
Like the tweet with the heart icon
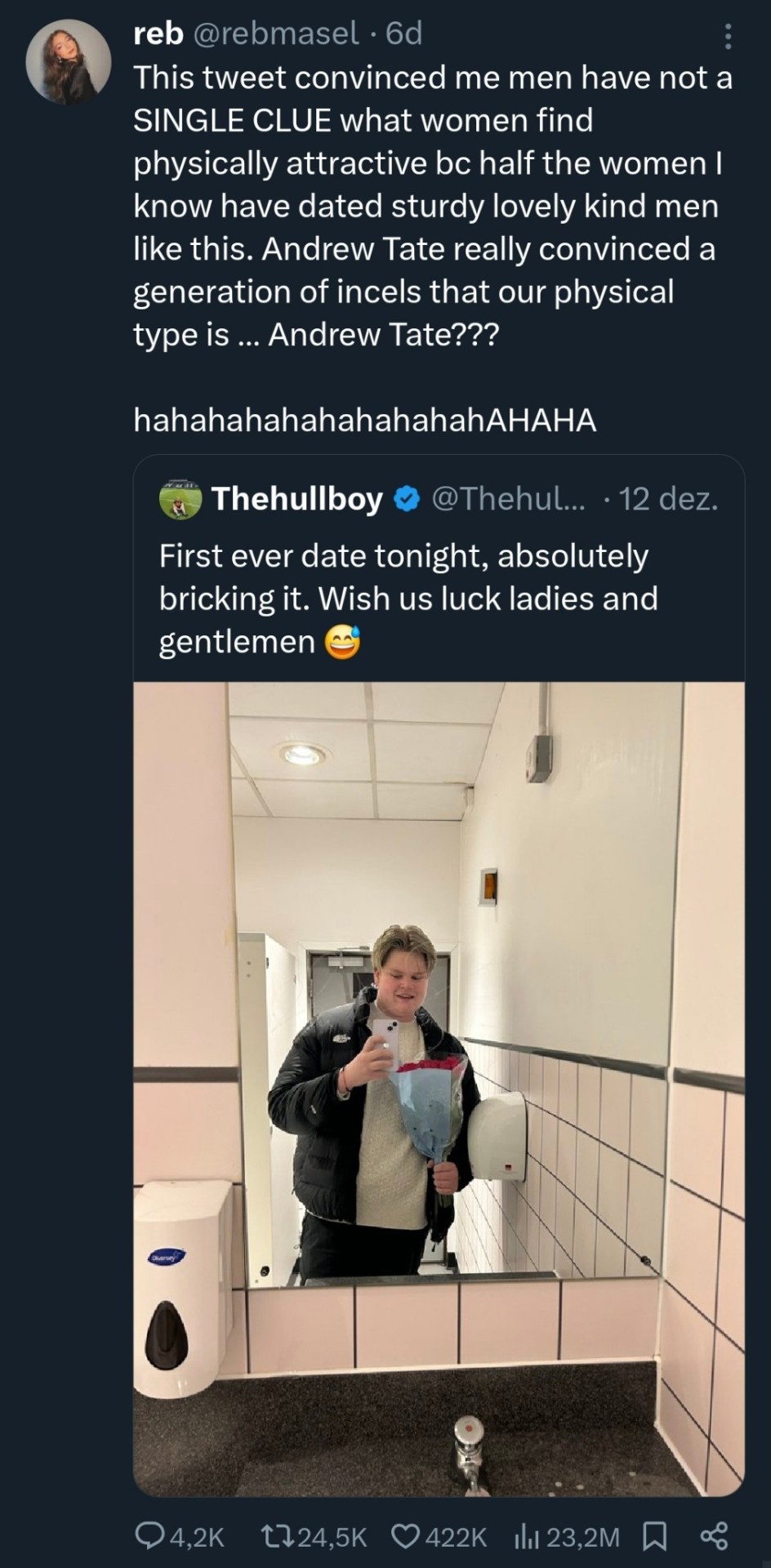(x=405, y=1537)
